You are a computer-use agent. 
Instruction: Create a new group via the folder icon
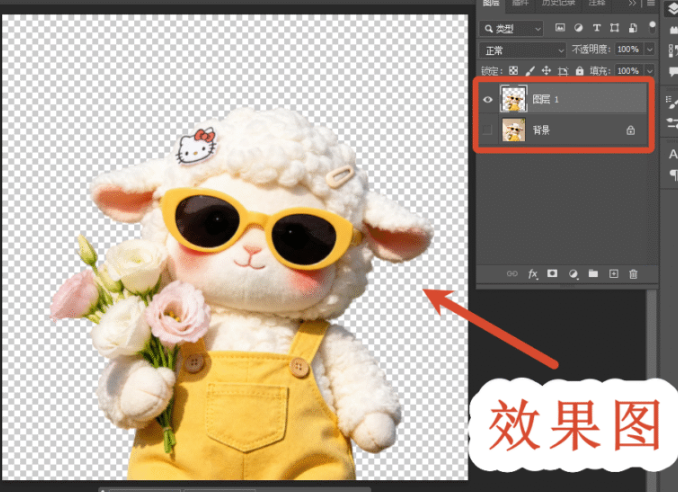[593, 274]
